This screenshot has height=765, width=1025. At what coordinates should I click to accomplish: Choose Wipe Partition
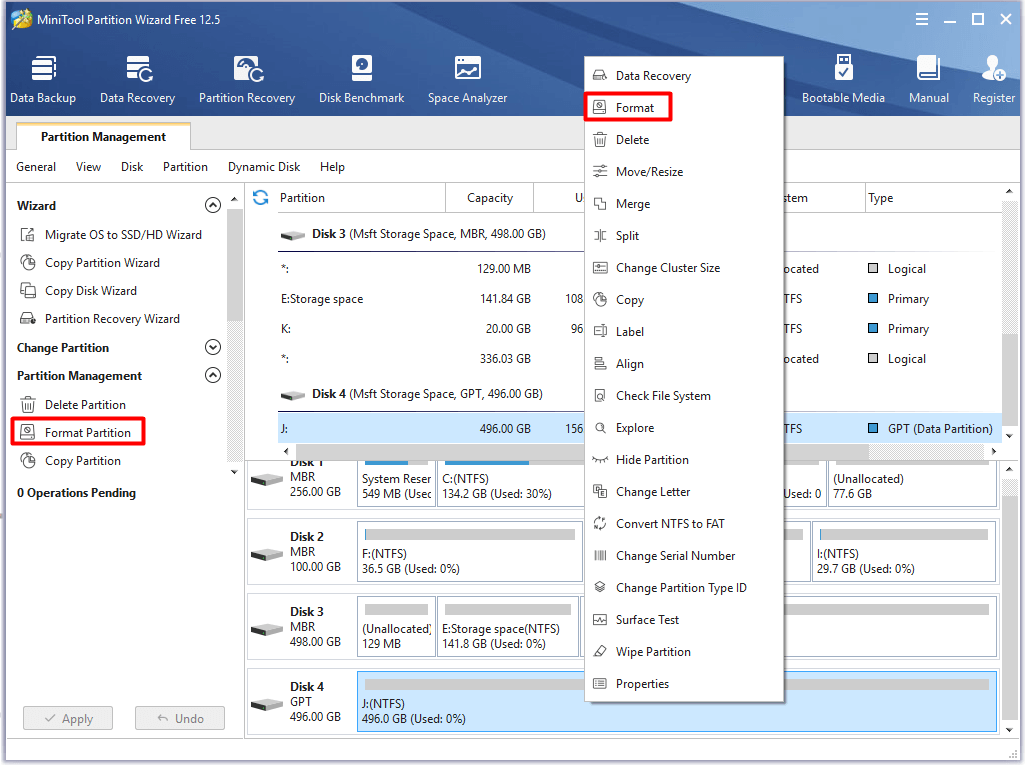coord(684,653)
